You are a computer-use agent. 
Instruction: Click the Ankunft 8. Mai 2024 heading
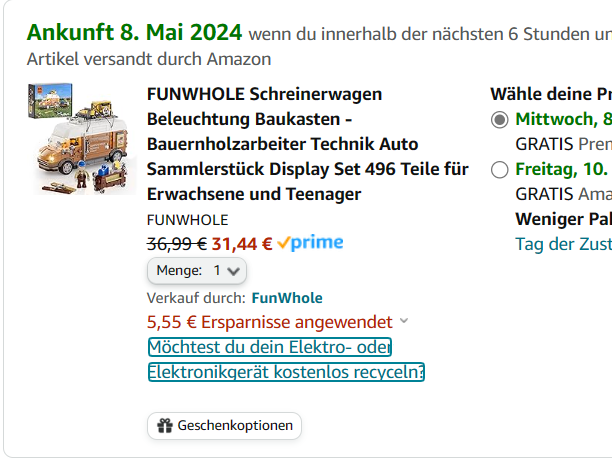135,35
